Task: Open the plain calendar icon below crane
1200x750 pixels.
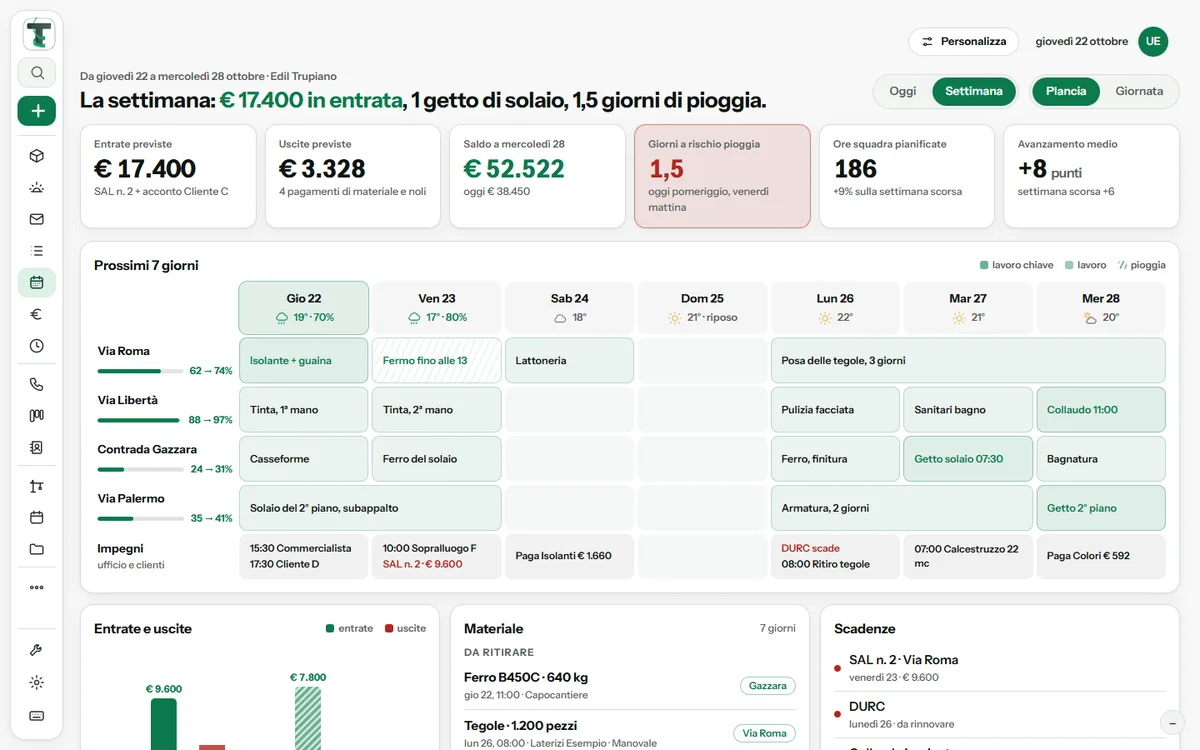Action: pyautogui.click(x=37, y=517)
